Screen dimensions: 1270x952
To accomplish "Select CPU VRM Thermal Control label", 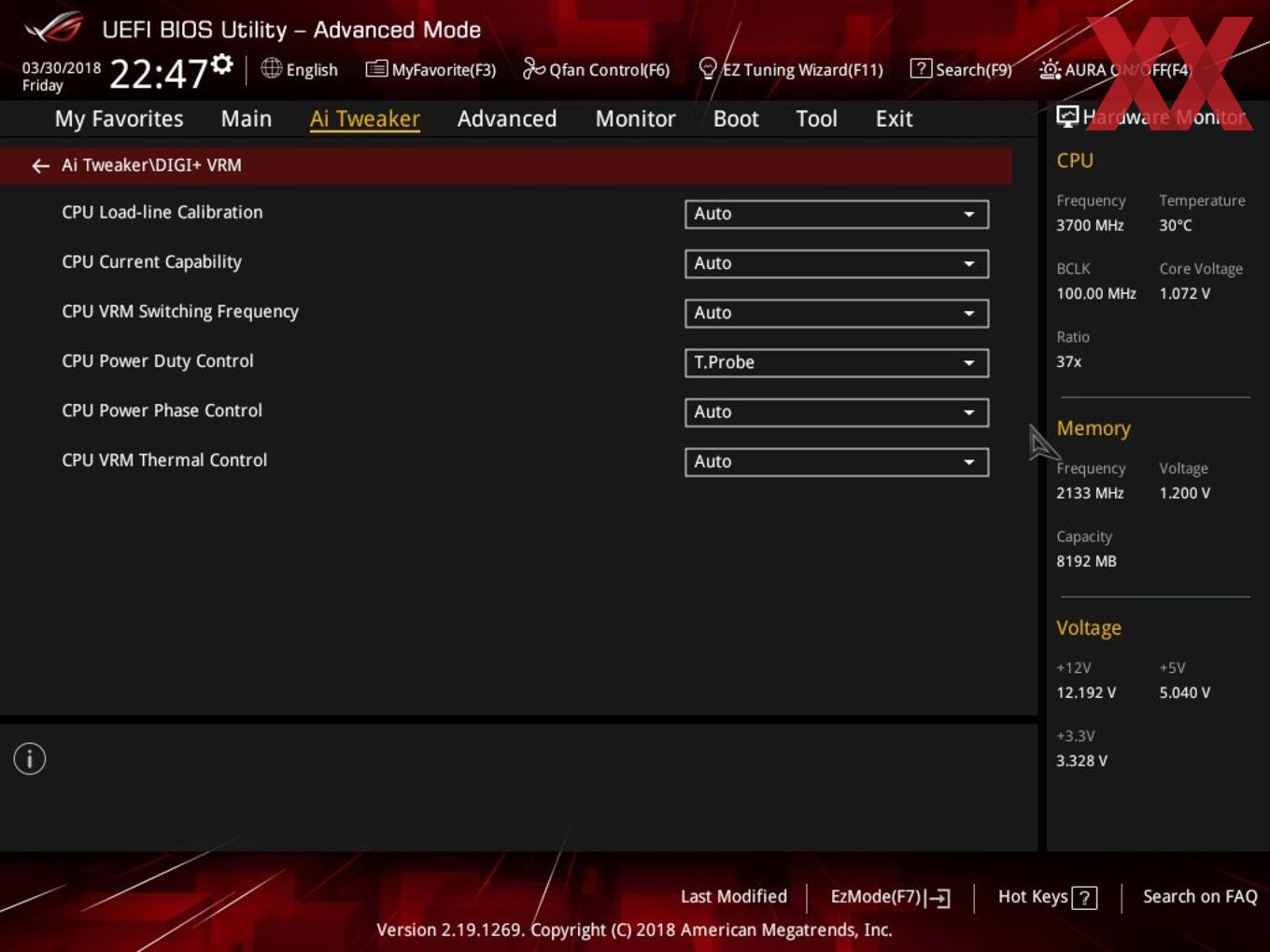I will tap(164, 460).
